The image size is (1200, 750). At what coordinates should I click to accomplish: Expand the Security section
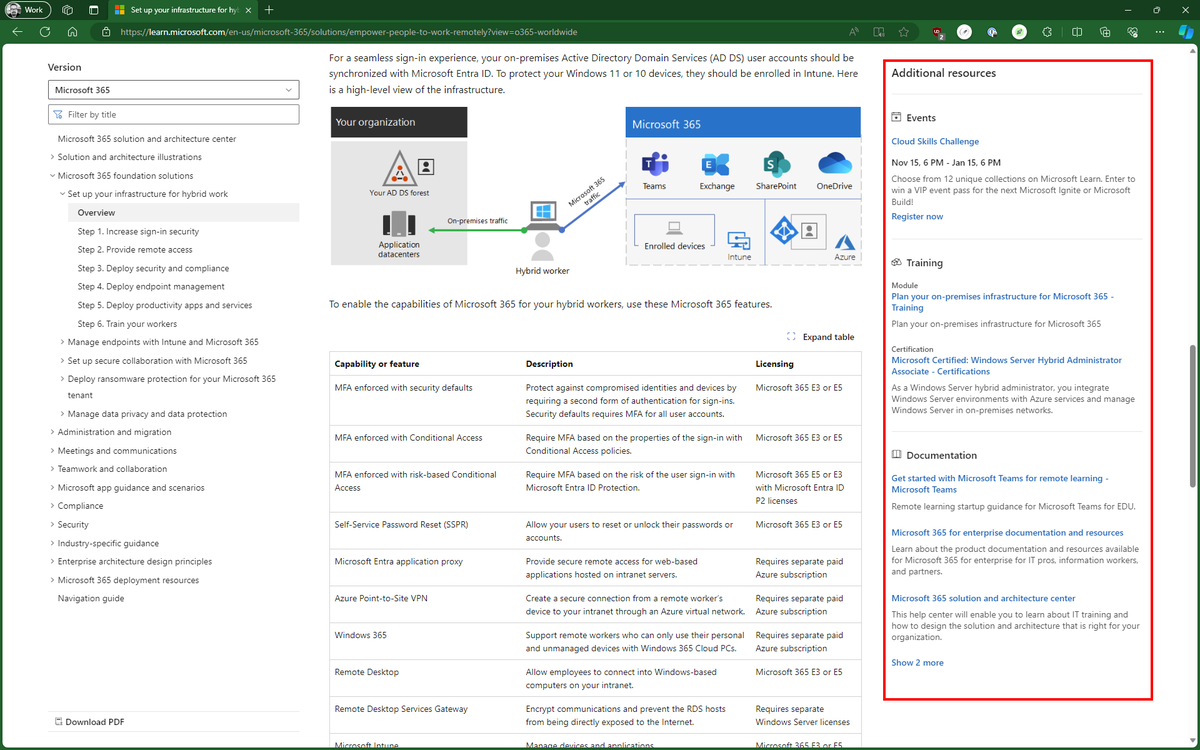coord(52,525)
